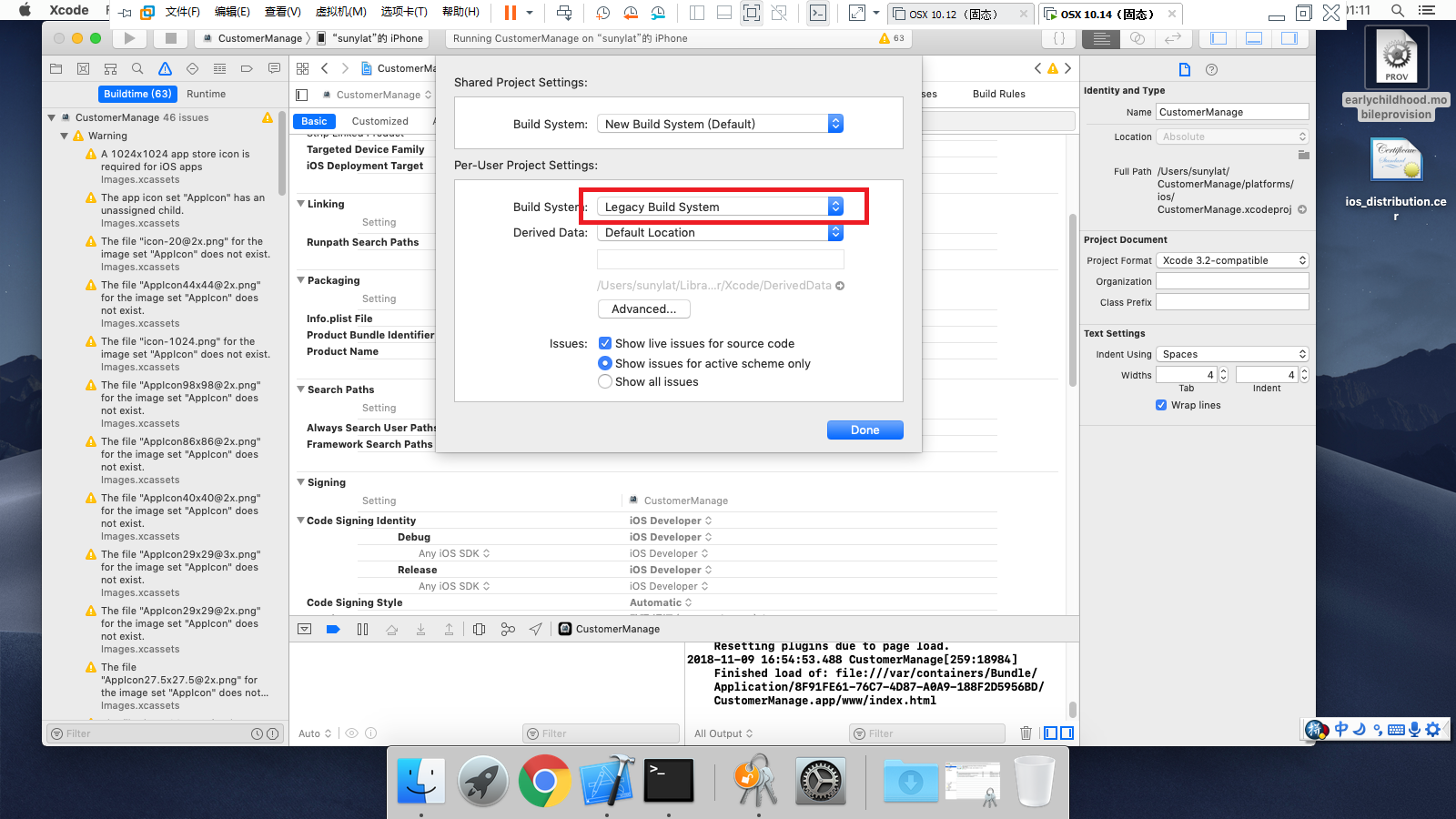The width and height of the screenshot is (1456, 819).
Task: Click the Step Over debug icon
Action: pos(391,629)
